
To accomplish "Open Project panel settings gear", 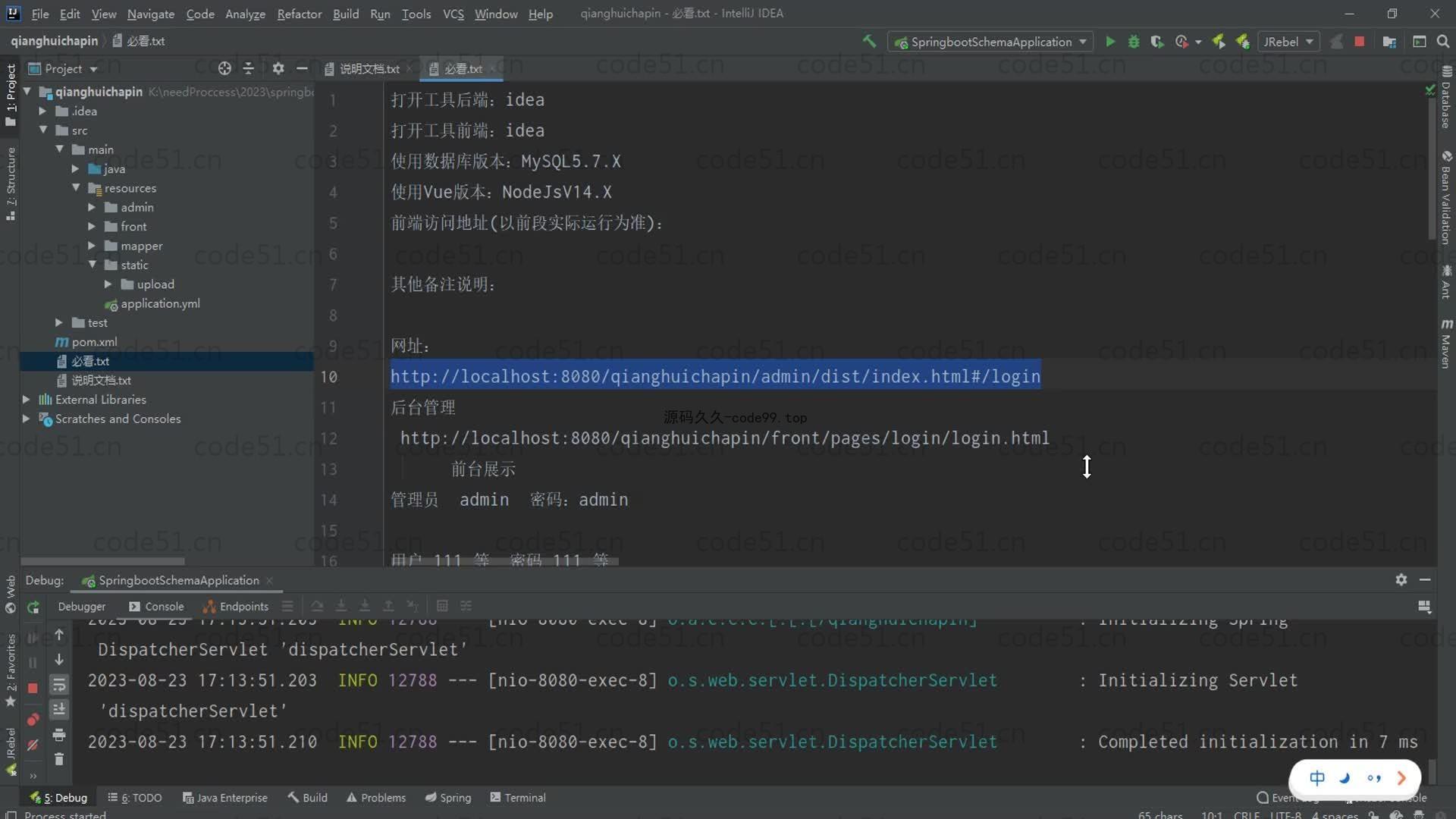I will click(278, 68).
